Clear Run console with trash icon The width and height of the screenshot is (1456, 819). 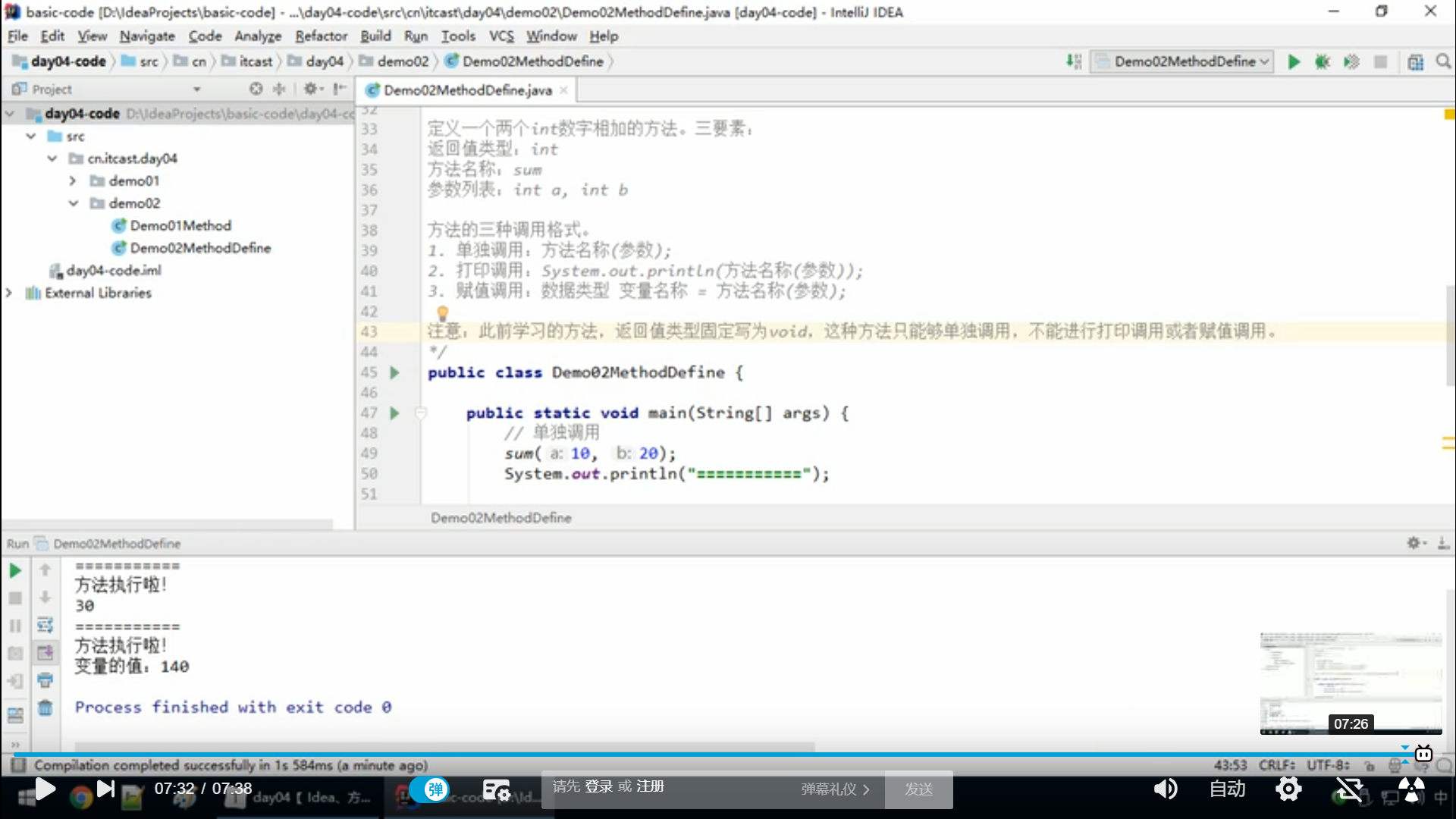pyautogui.click(x=45, y=708)
